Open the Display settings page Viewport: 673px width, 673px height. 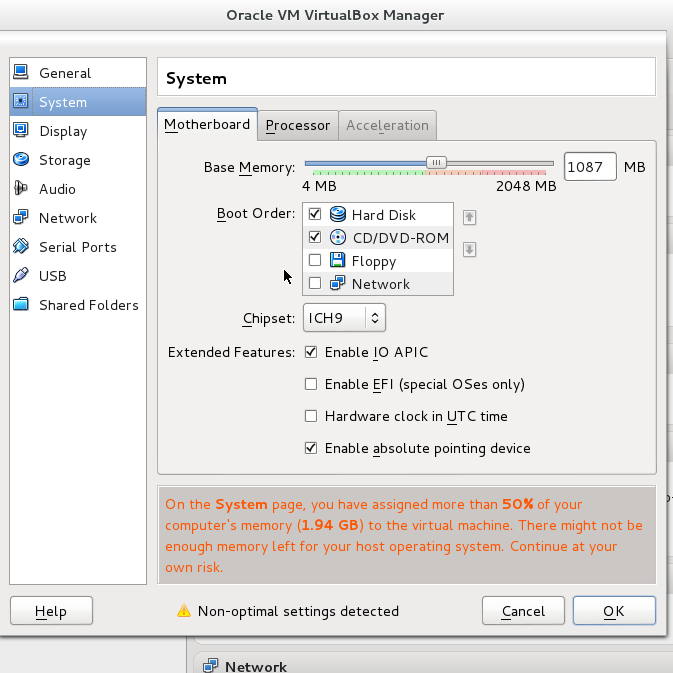click(x=78, y=130)
